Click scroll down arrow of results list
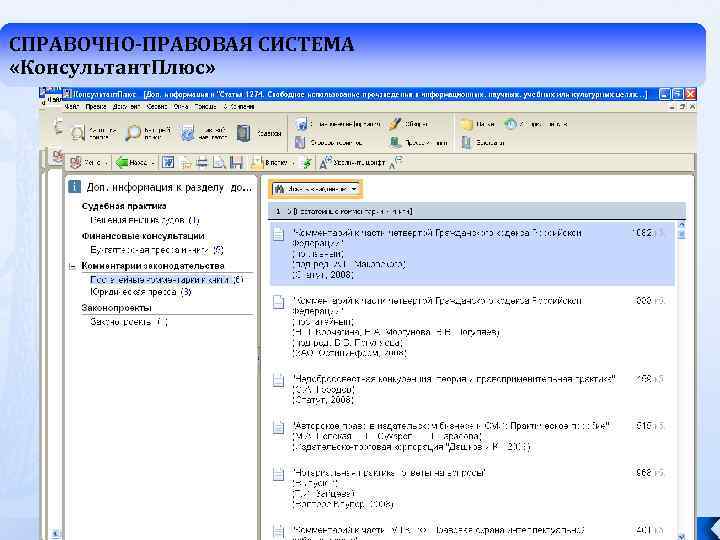The image size is (720, 540). click(x=681, y=536)
